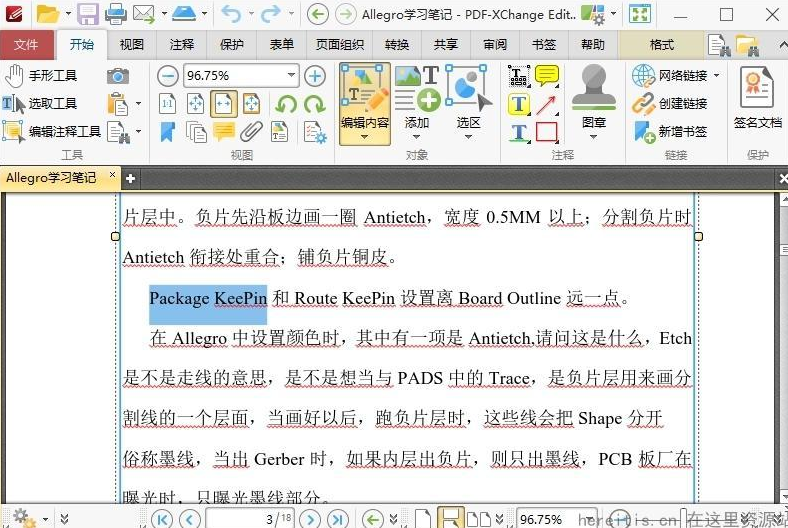Select the 编辑注释工具 button
Image resolution: width=788 pixels, height=528 pixels.
(x=52, y=132)
